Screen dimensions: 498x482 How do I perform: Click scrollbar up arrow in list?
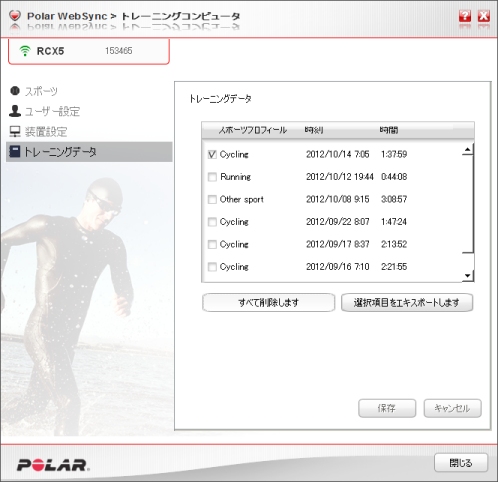click(468, 150)
